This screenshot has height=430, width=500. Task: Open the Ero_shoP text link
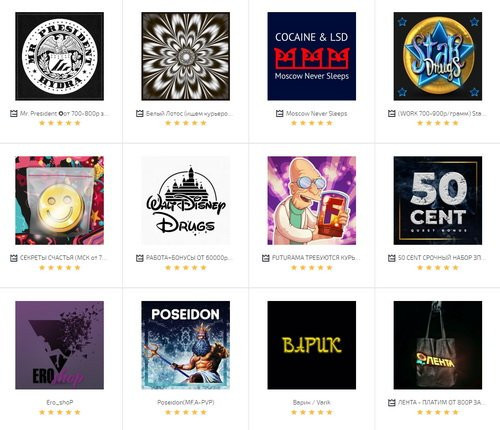[60, 403]
